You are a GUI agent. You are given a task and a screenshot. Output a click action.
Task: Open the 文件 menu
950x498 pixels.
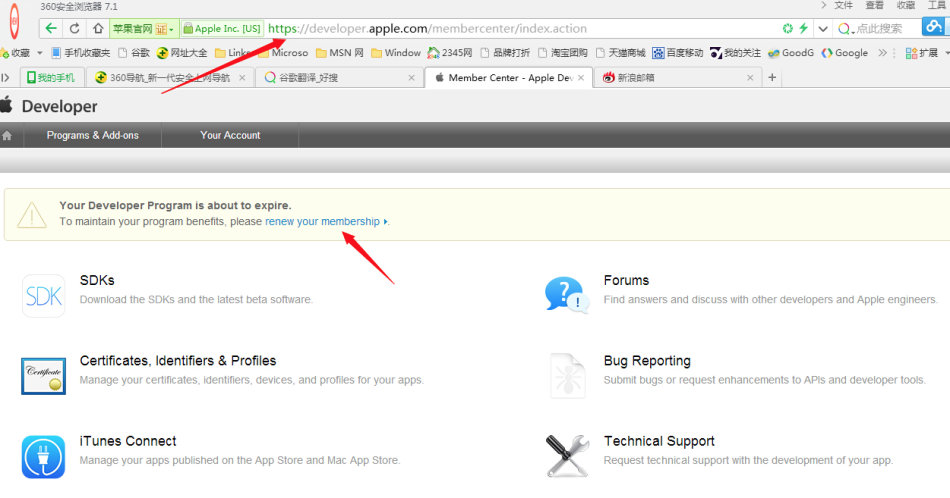click(x=843, y=5)
